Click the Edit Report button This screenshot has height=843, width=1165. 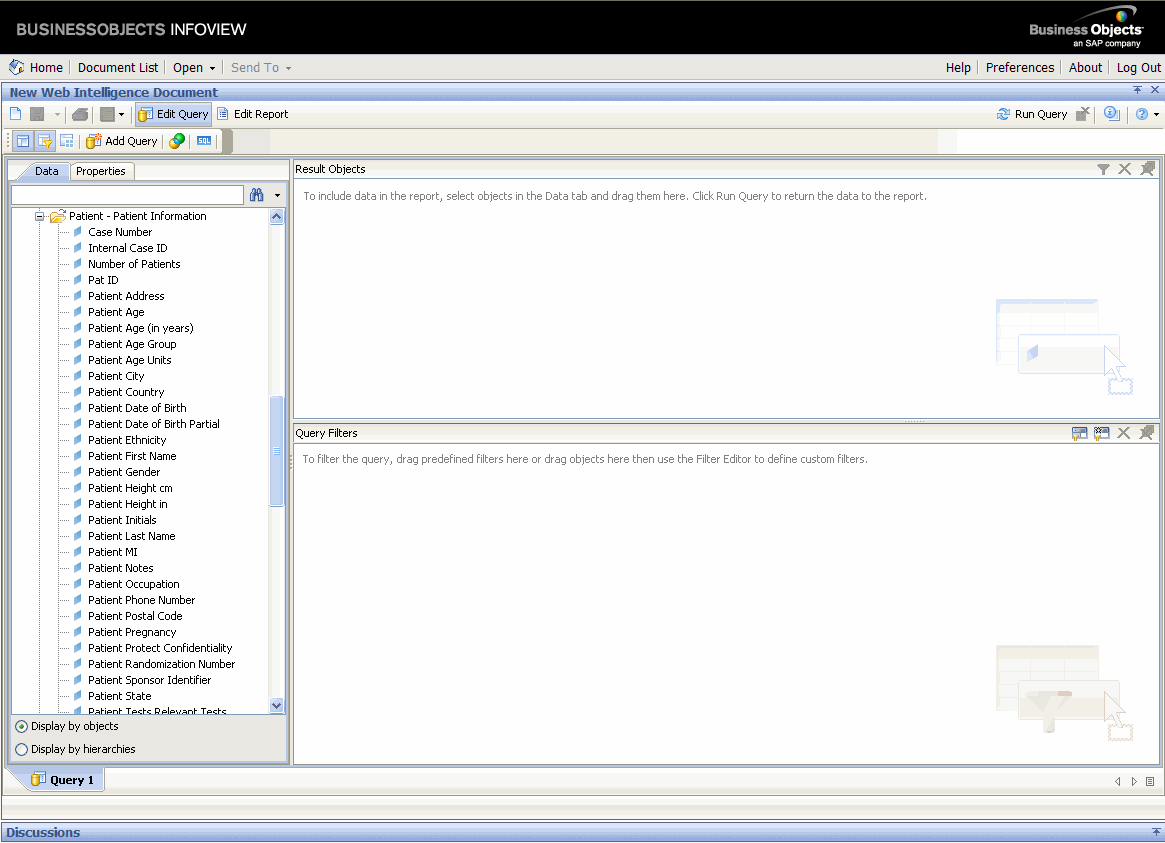(x=253, y=114)
